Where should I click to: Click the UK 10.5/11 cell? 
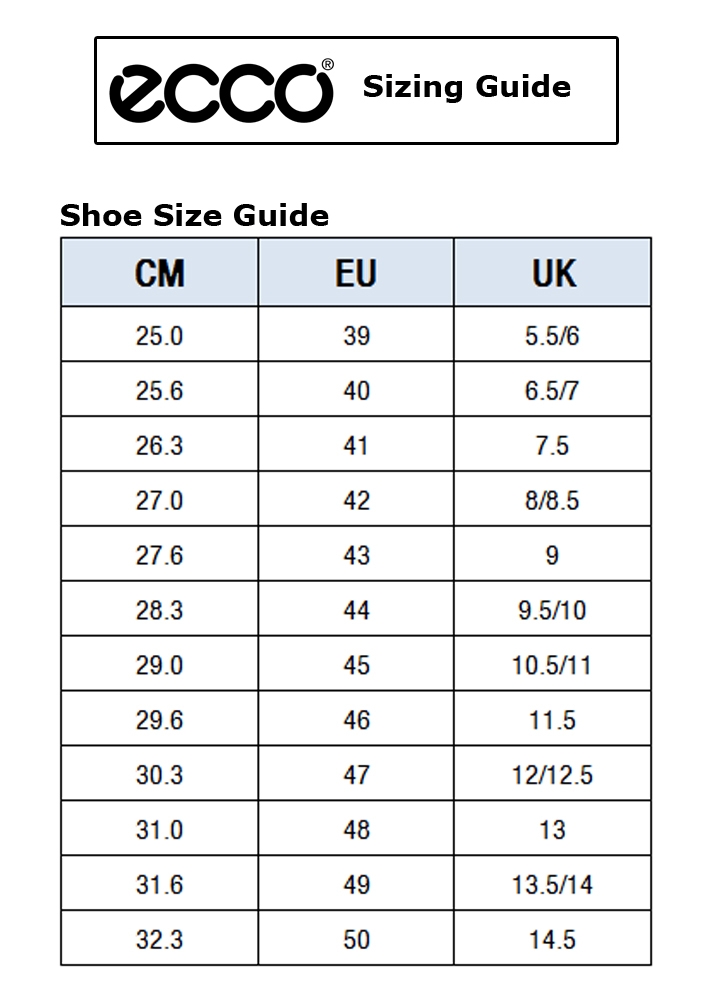tap(552, 665)
